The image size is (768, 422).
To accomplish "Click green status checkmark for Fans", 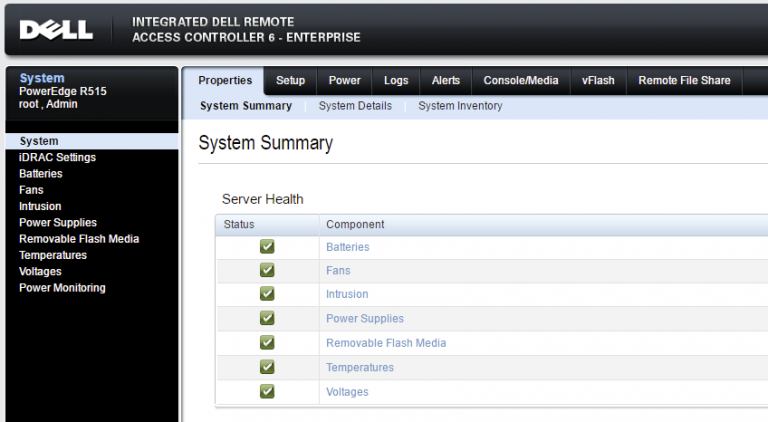I will point(267,270).
